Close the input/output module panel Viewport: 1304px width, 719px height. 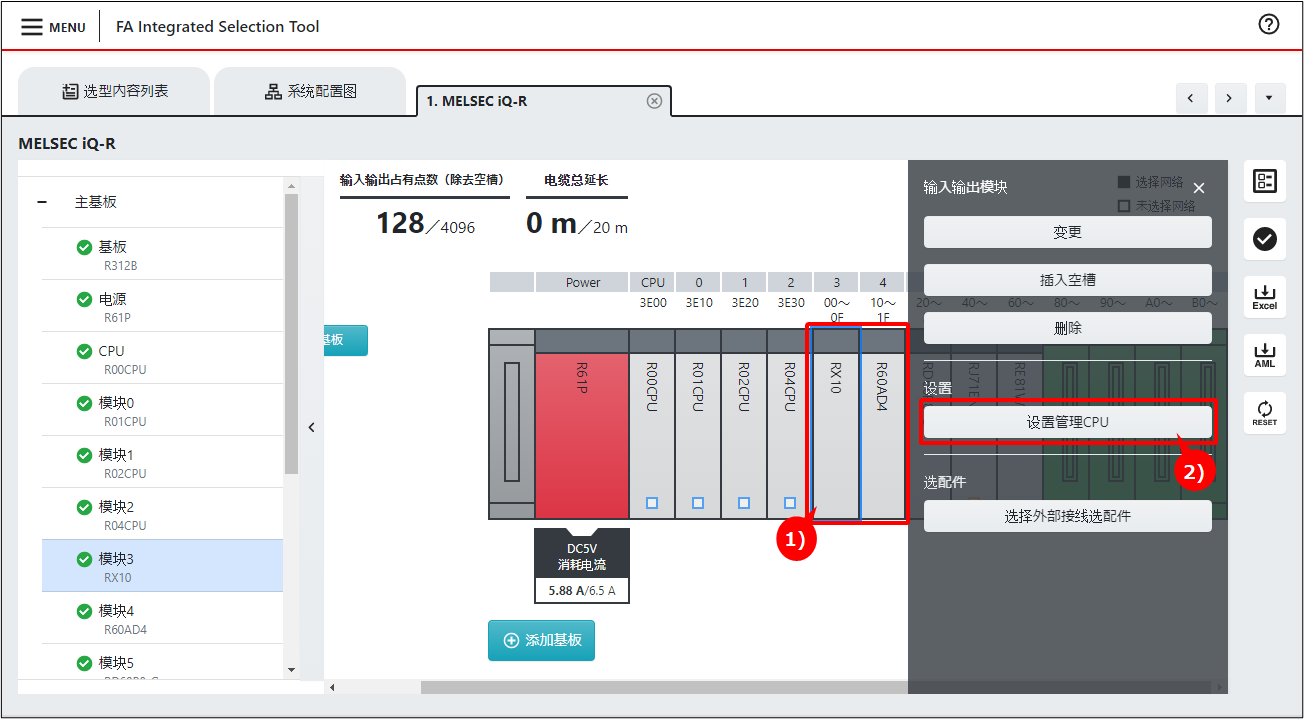(1199, 188)
